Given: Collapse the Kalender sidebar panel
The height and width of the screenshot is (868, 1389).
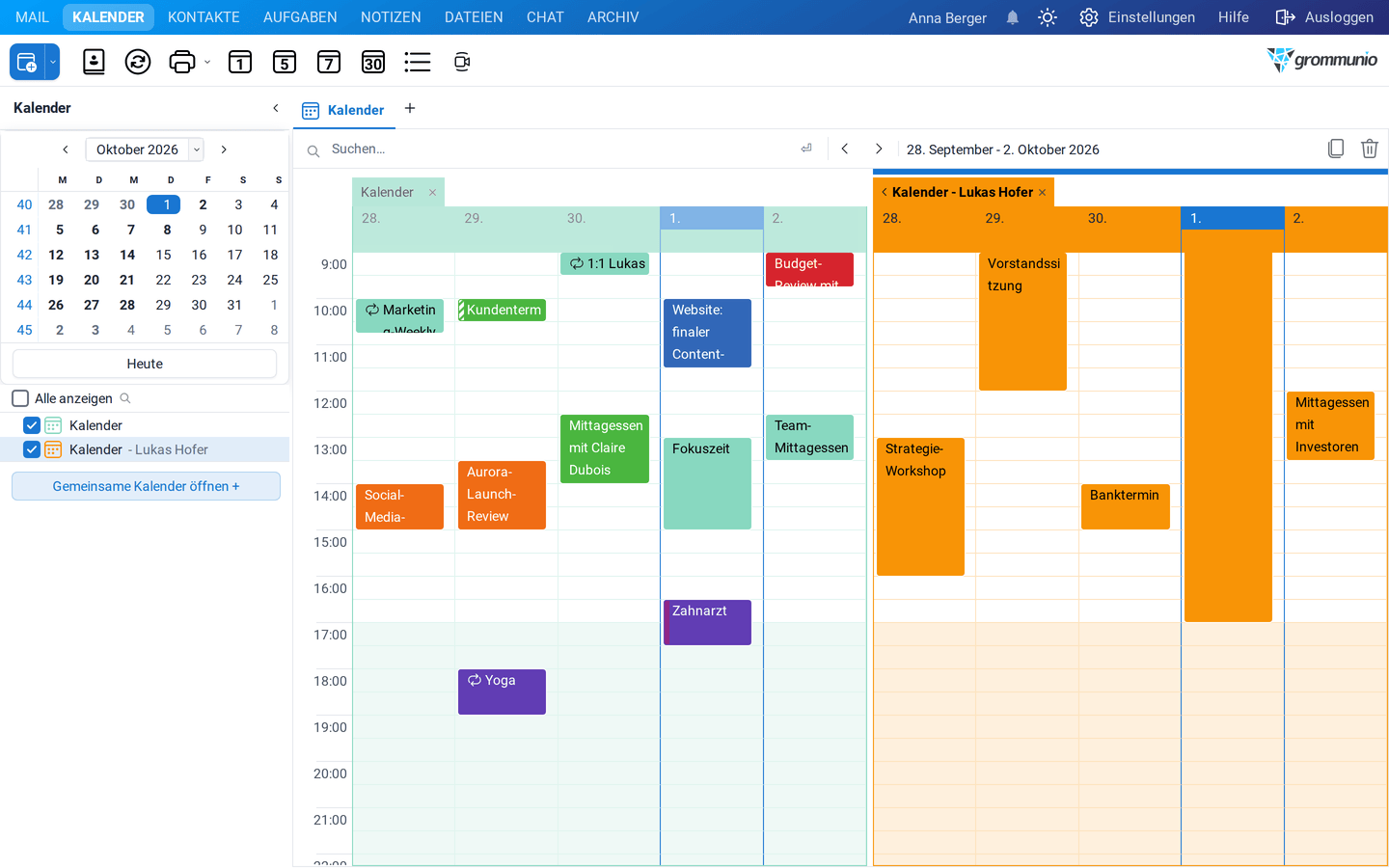Looking at the screenshot, I should click(x=276, y=108).
